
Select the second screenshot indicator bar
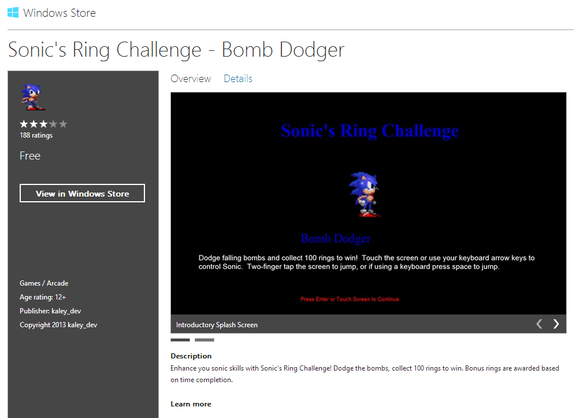click(205, 340)
